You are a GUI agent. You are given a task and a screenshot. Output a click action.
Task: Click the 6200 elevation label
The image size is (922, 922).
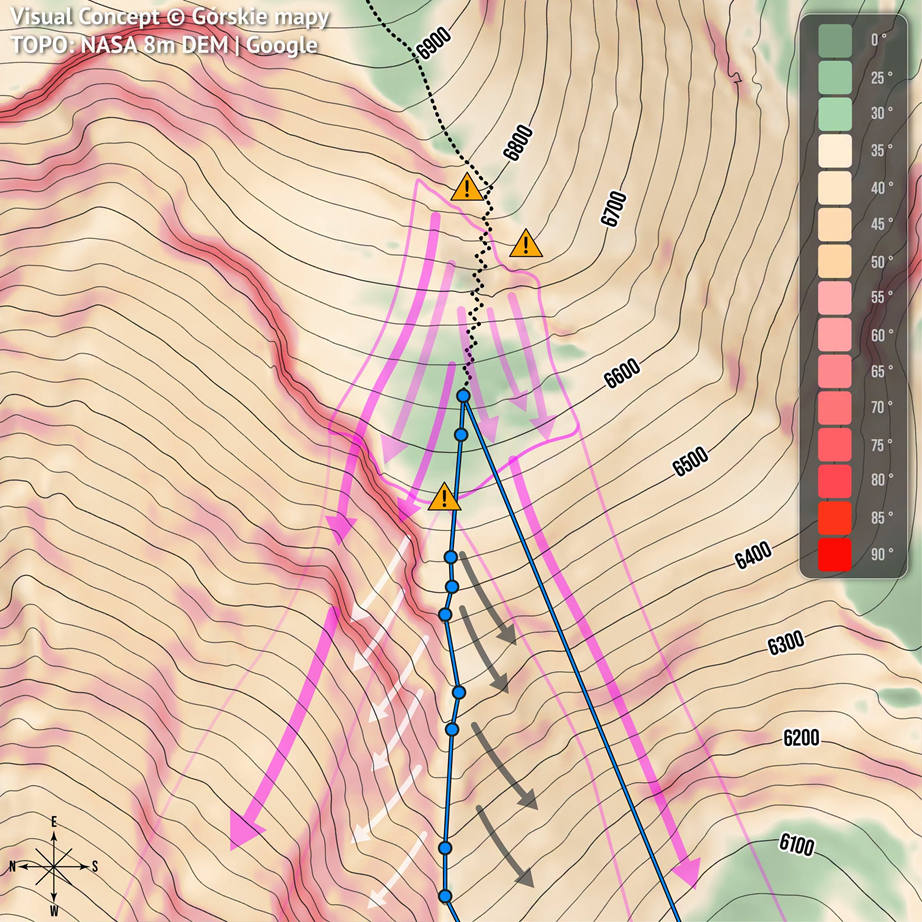tap(801, 737)
